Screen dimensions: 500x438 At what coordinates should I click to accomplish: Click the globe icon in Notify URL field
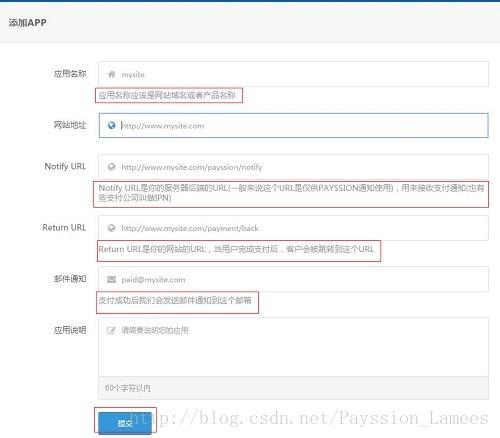pyautogui.click(x=111, y=167)
